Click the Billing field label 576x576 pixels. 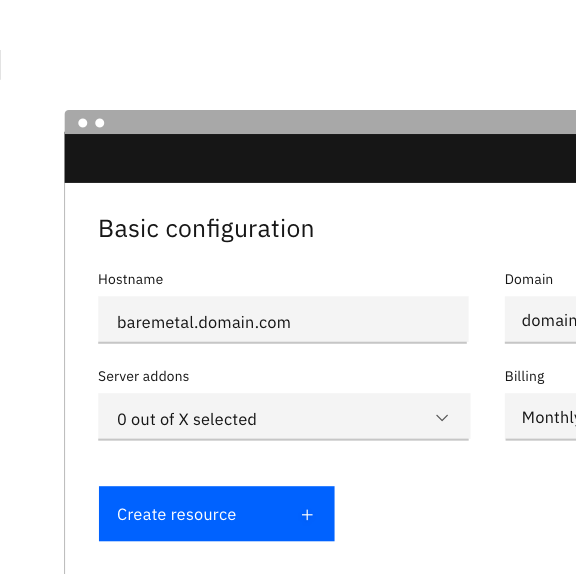(525, 377)
